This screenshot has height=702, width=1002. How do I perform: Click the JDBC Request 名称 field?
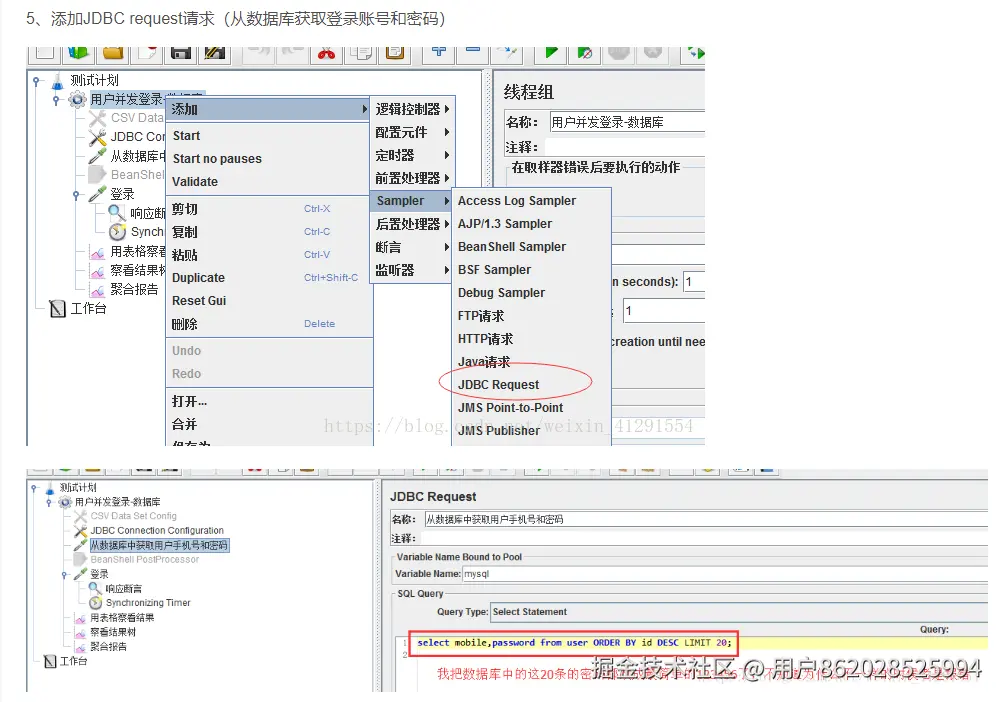706,519
